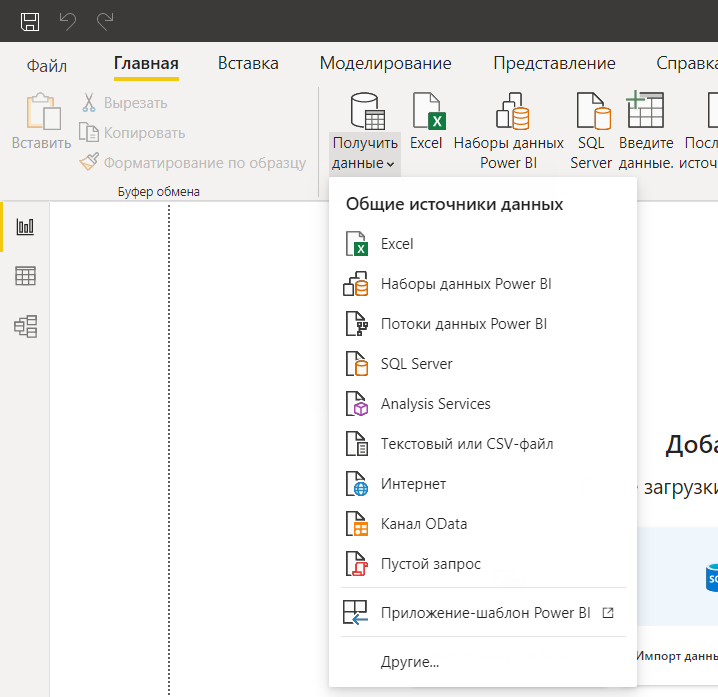Click the Excel file icon in menu
The width and height of the screenshot is (718, 697).
357,244
